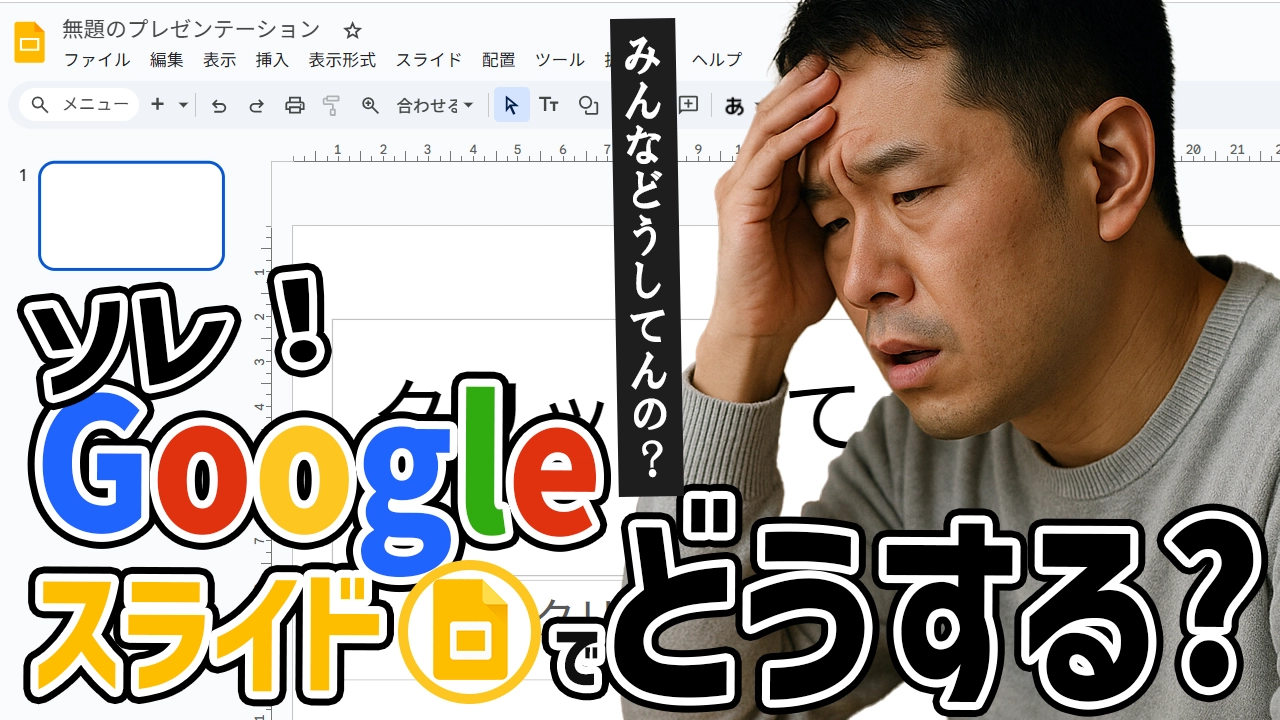The image size is (1280, 720).
Task: Open the ファイル menu
Action: [x=97, y=60]
